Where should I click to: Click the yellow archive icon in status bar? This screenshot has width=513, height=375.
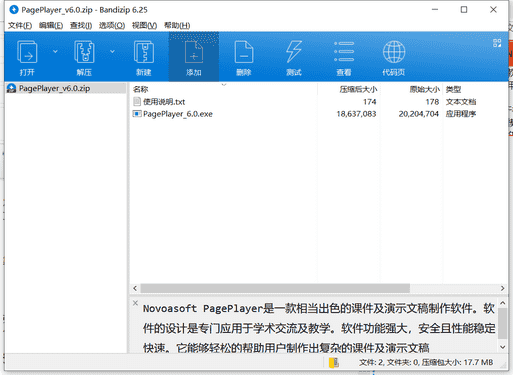point(334,363)
